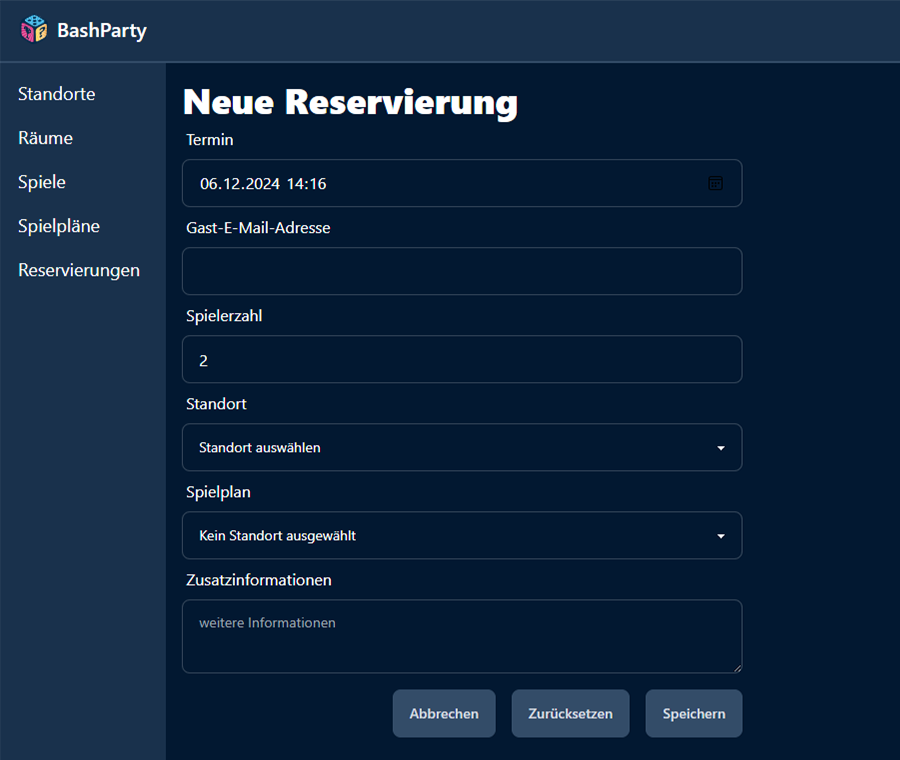
Task: Open the Standorte page in sidebar
Action: coord(57,94)
